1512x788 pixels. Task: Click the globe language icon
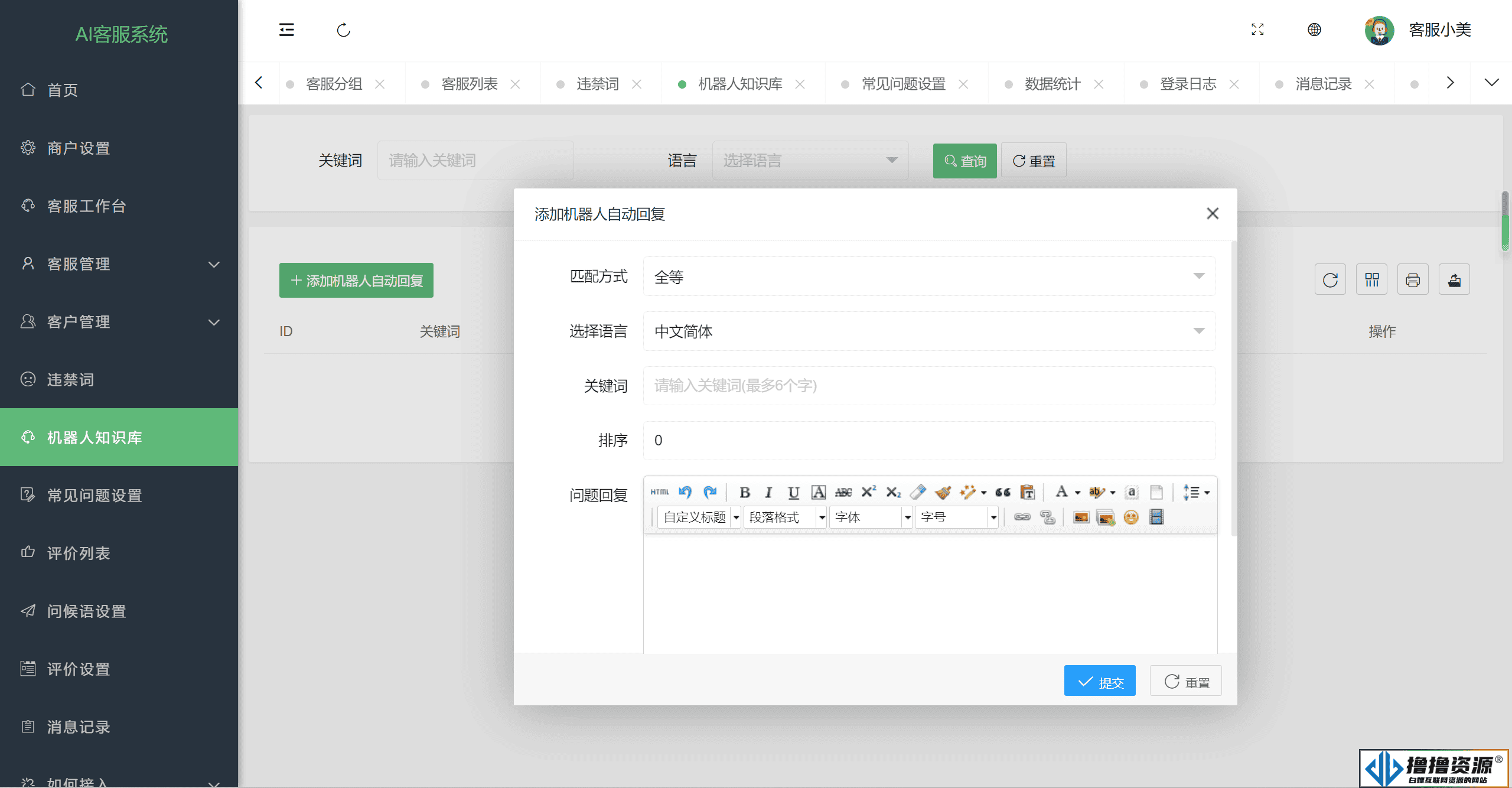click(x=1314, y=30)
